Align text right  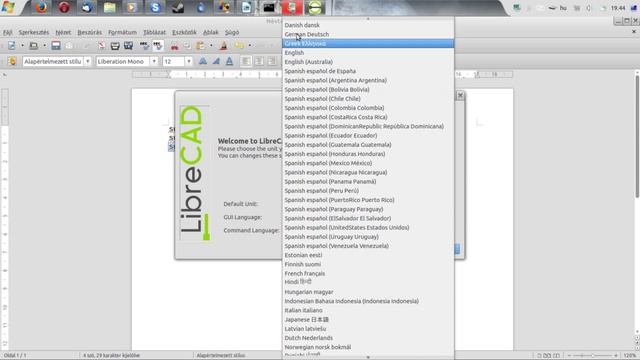pyautogui.click(x=272, y=61)
